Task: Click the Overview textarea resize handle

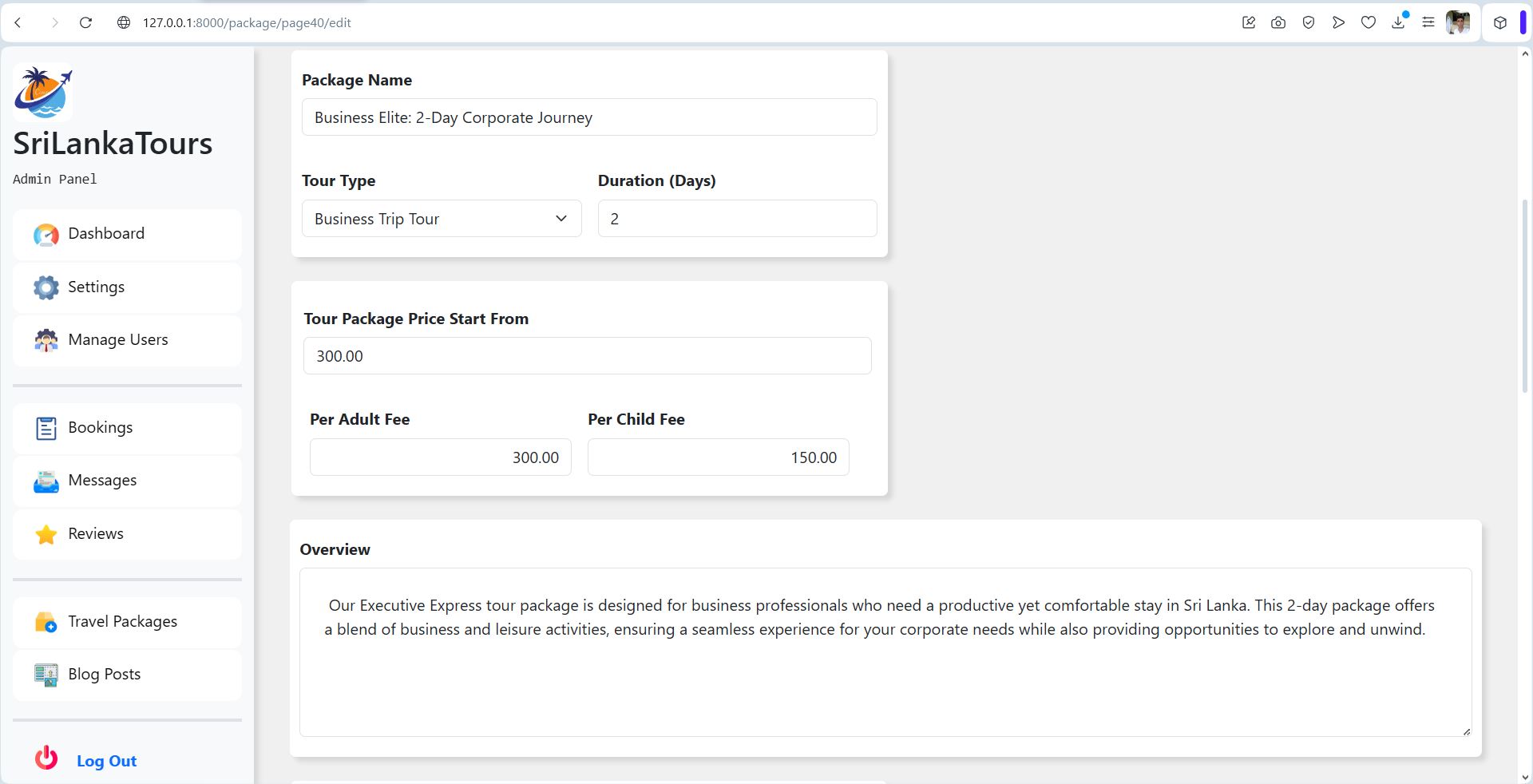Action: pyautogui.click(x=1466, y=731)
